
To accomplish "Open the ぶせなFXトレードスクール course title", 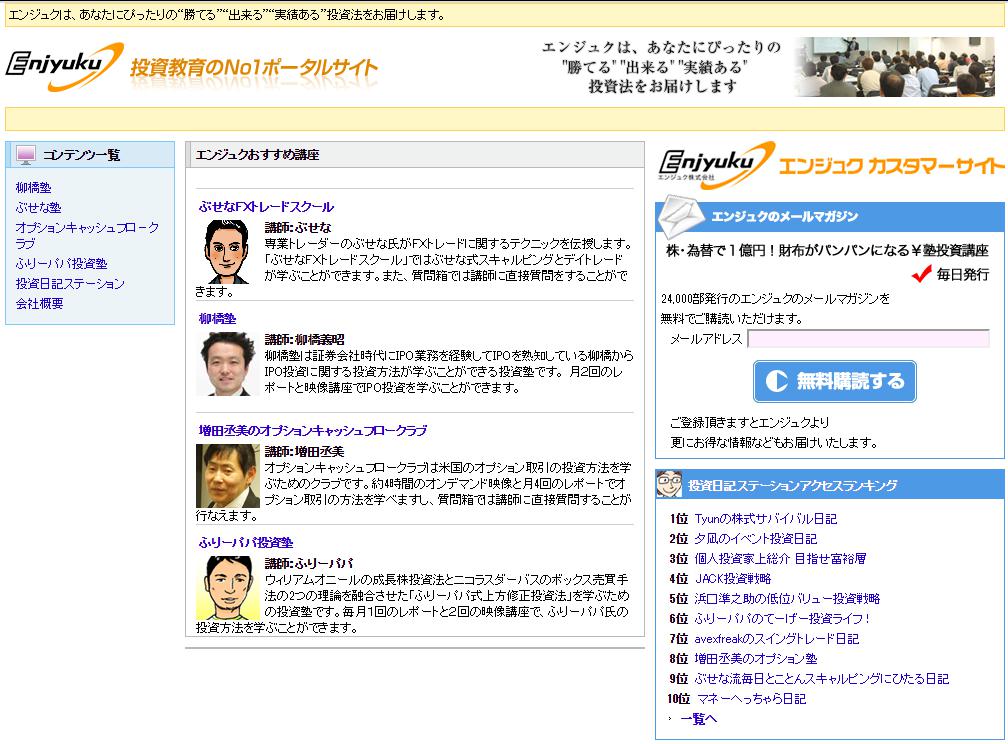I will [x=266, y=207].
